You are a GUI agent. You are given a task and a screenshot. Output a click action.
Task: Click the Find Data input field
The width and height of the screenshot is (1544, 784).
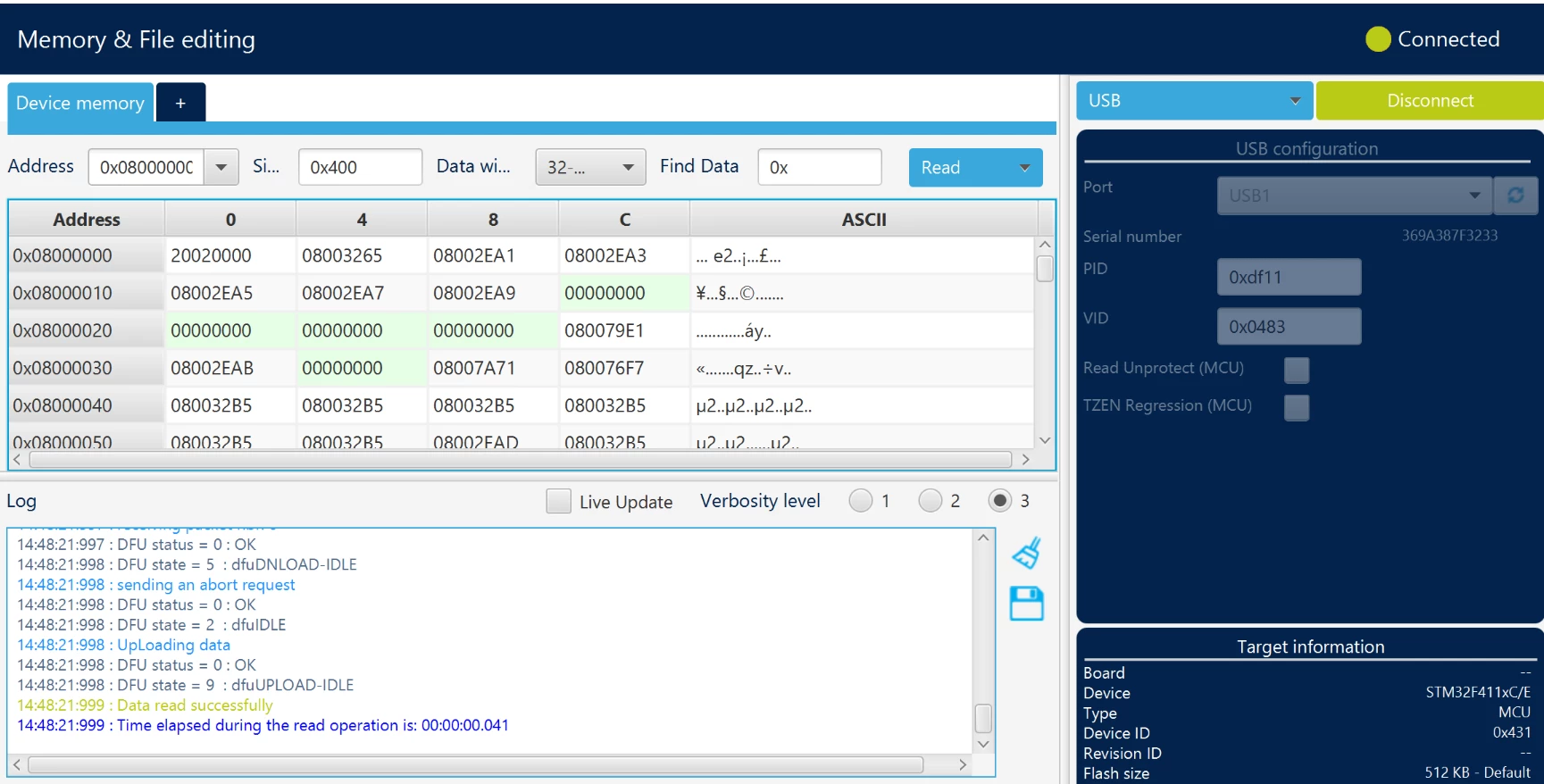[x=820, y=167]
